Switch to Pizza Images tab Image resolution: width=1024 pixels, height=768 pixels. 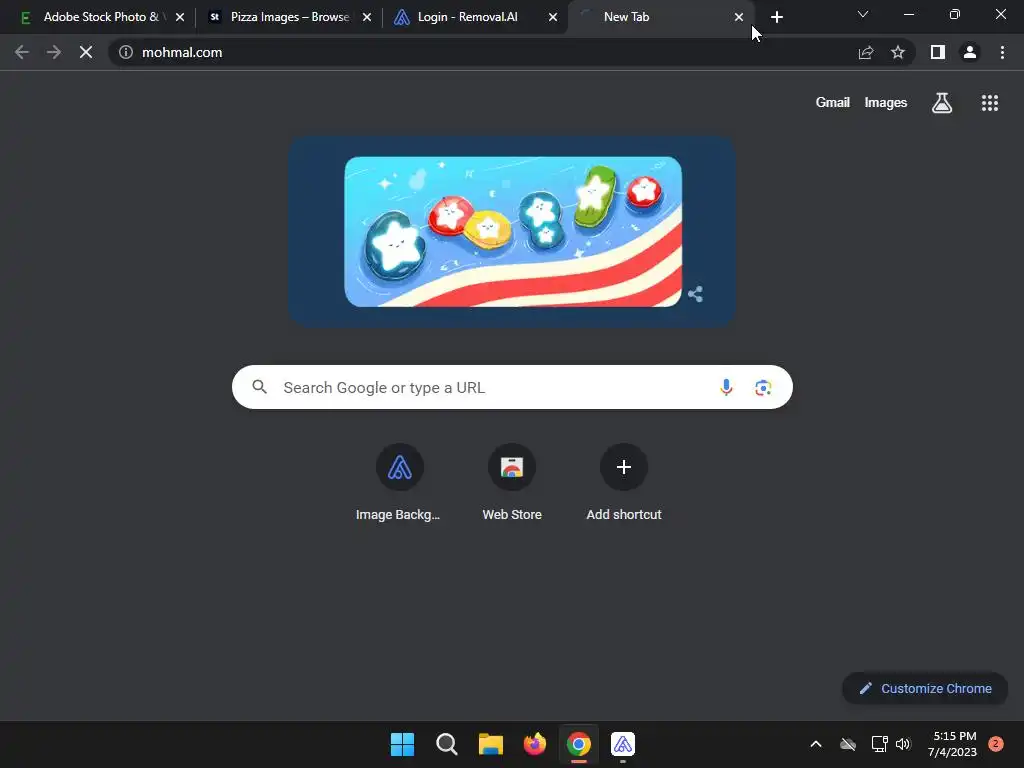coord(287,17)
